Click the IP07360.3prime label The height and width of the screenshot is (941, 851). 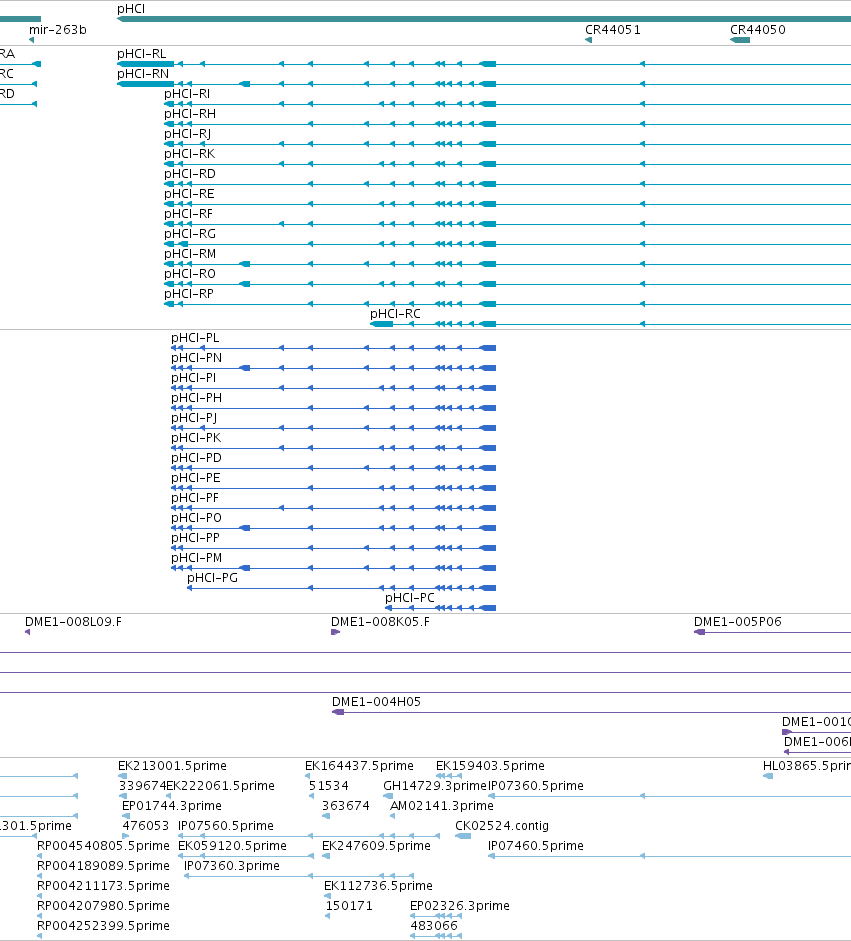click(x=232, y=865)
